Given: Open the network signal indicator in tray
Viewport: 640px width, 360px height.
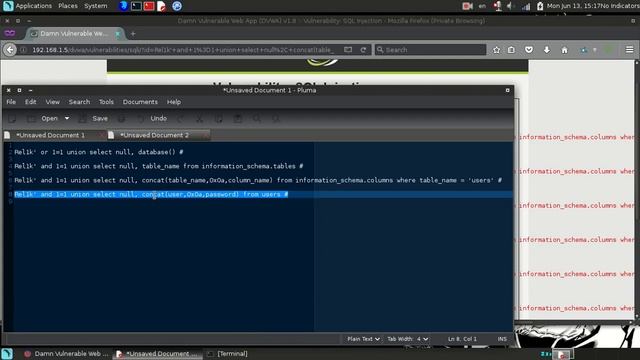Looking at the screenshot, I should click(526, 6).
